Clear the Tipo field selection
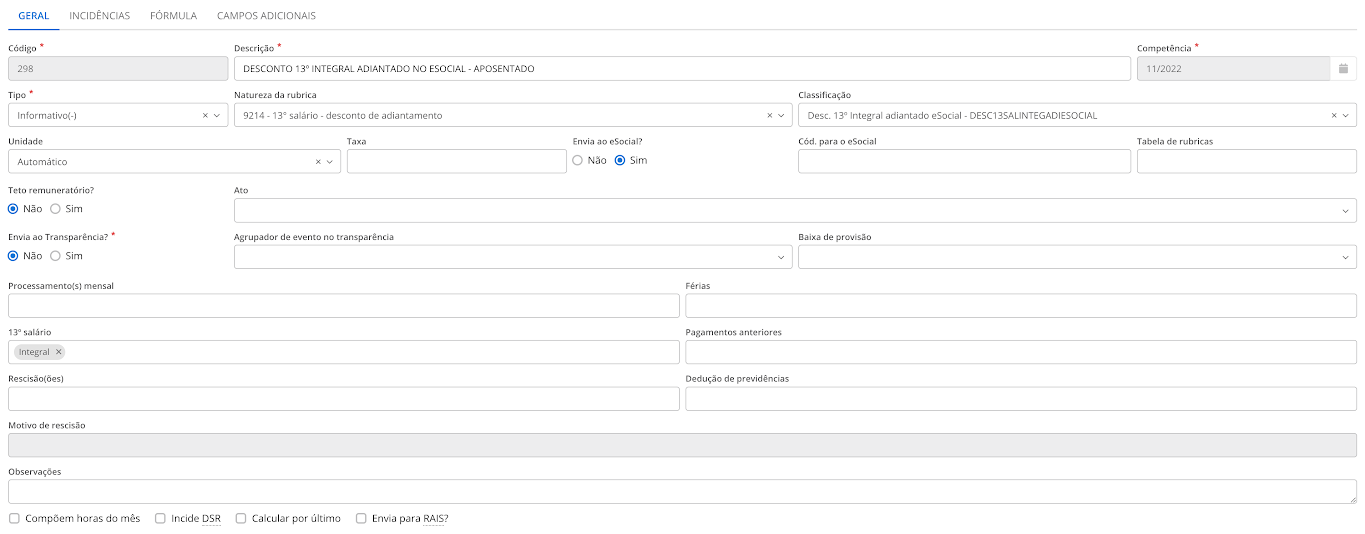 [205, 115]
